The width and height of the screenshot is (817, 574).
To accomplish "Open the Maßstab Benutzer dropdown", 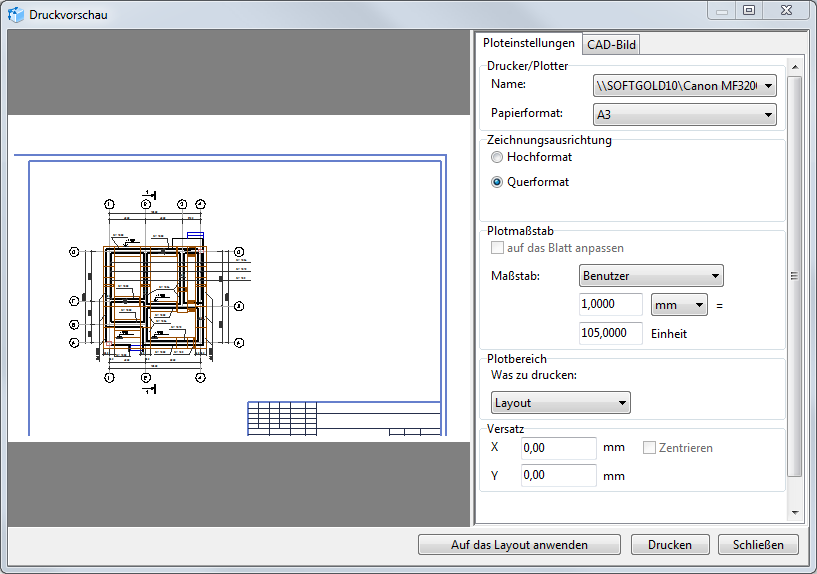I will click(x=650, y=275).
